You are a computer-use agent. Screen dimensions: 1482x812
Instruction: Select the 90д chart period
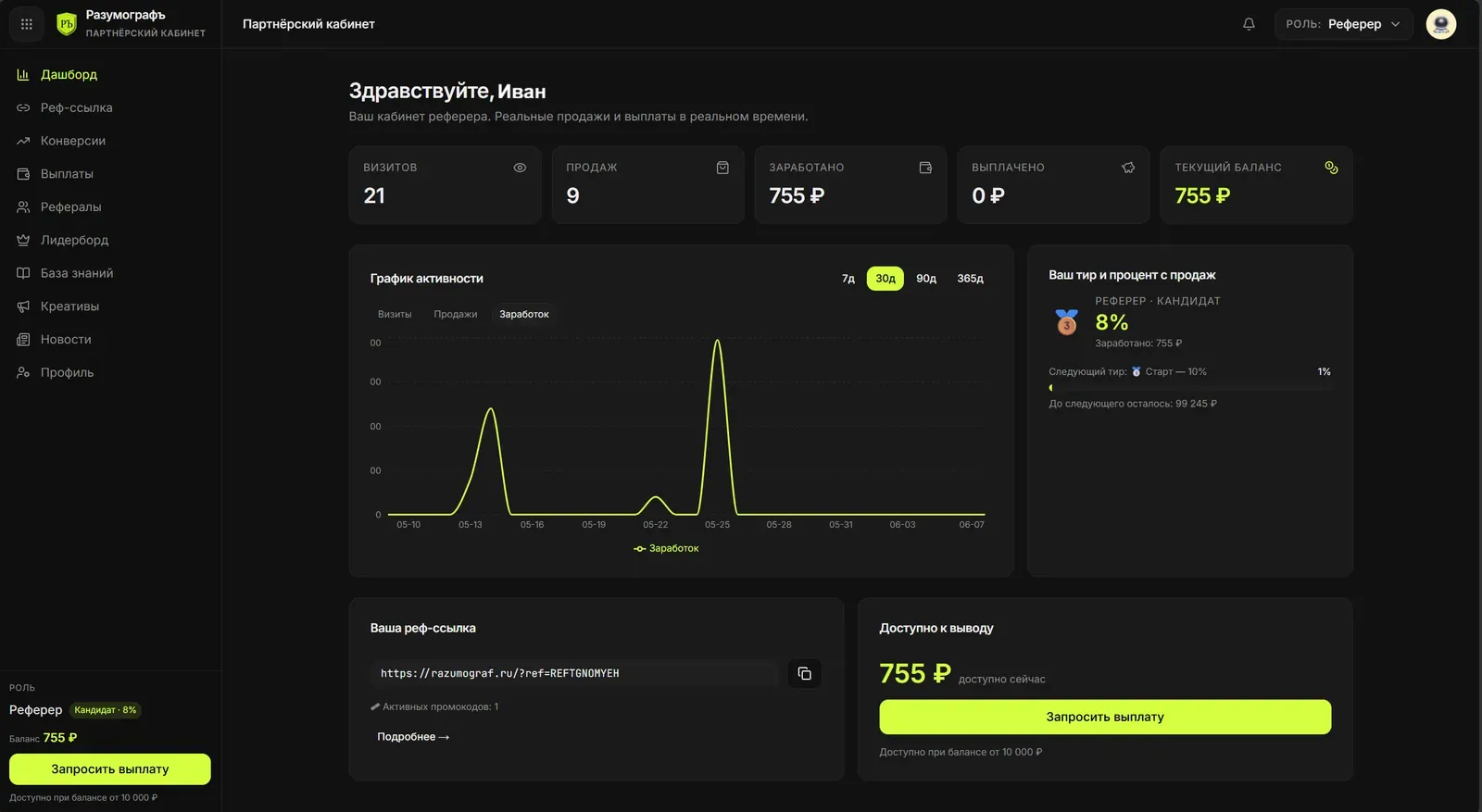[926, 279]
